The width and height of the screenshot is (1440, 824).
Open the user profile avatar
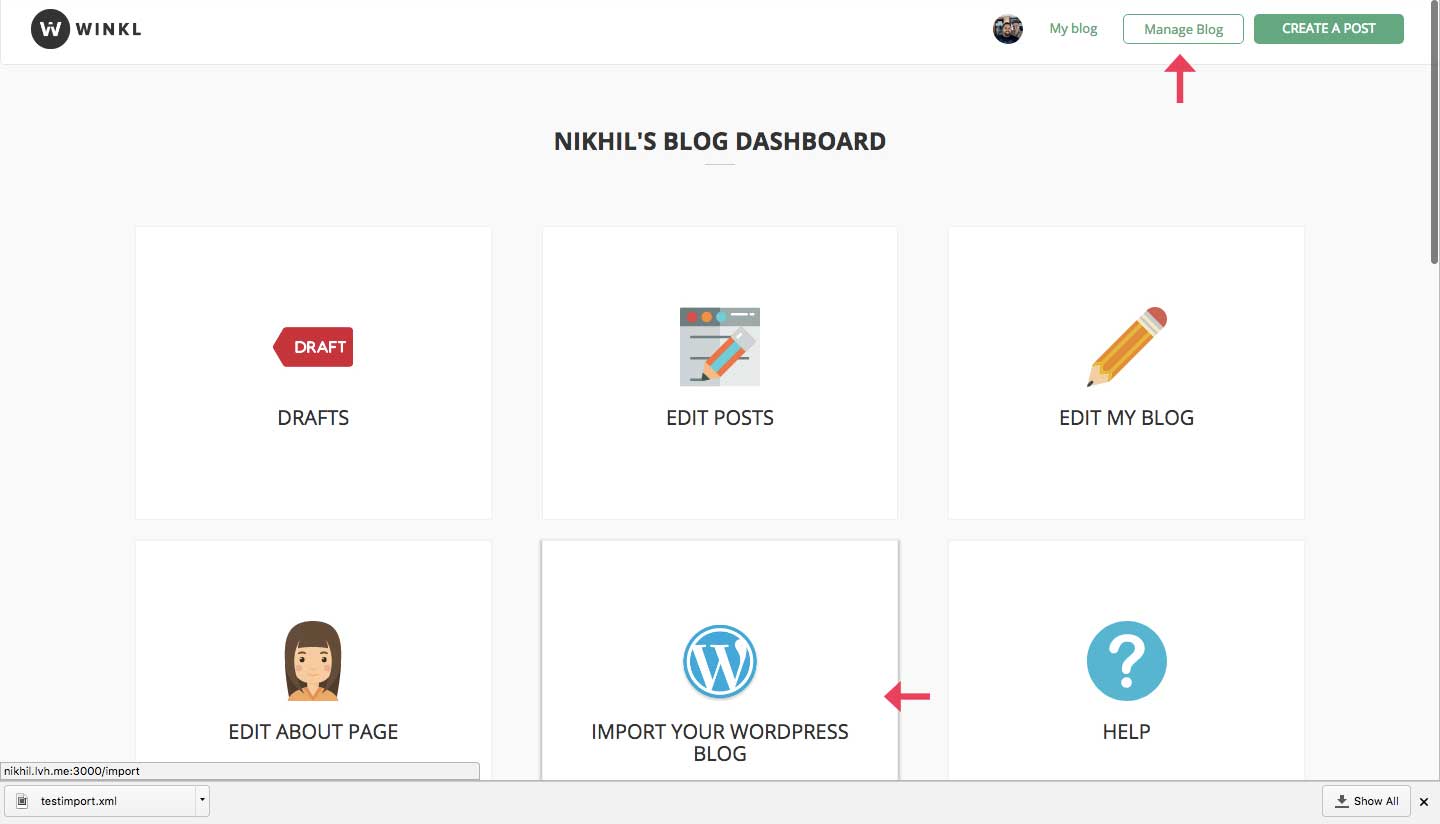[1007, 29]
